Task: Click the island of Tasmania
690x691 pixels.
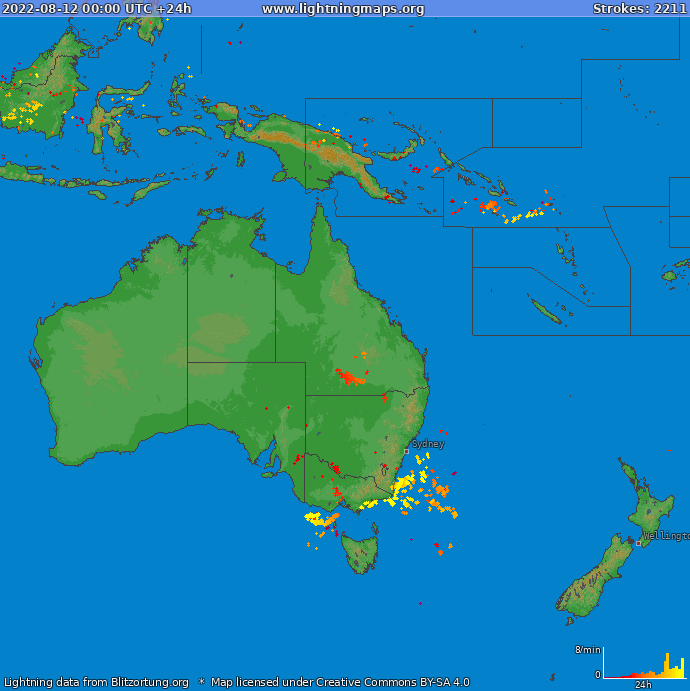Action: click(360, 552)
